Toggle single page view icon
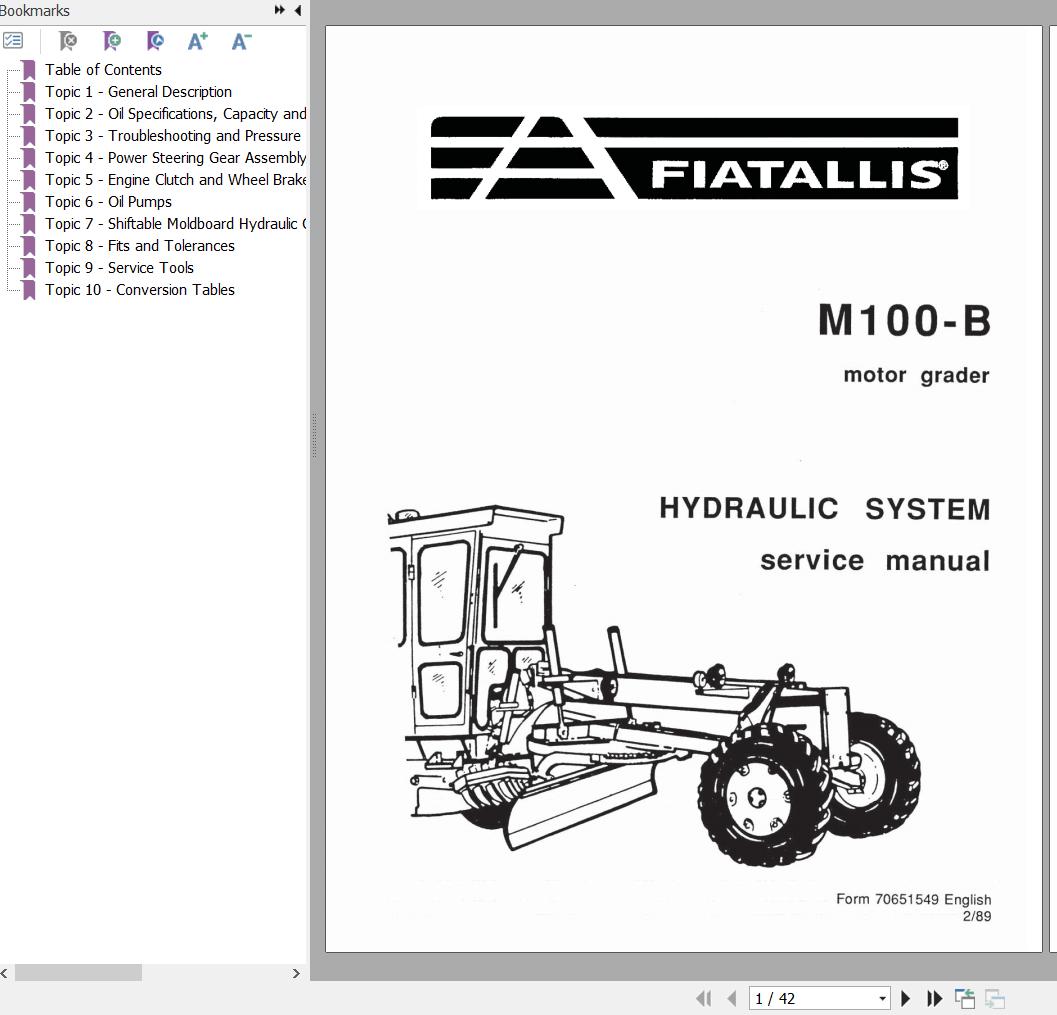This screenshot has height=1015, width=1057. [x=965, y=998]
